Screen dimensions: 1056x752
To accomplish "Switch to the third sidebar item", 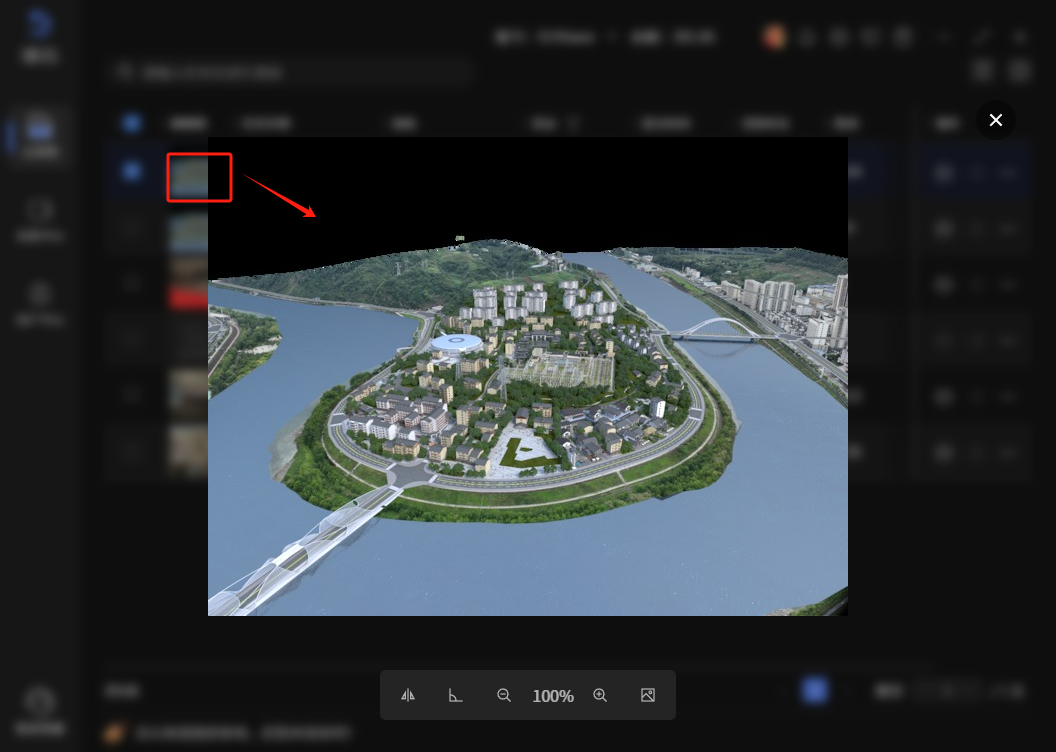I will (41, 217).
